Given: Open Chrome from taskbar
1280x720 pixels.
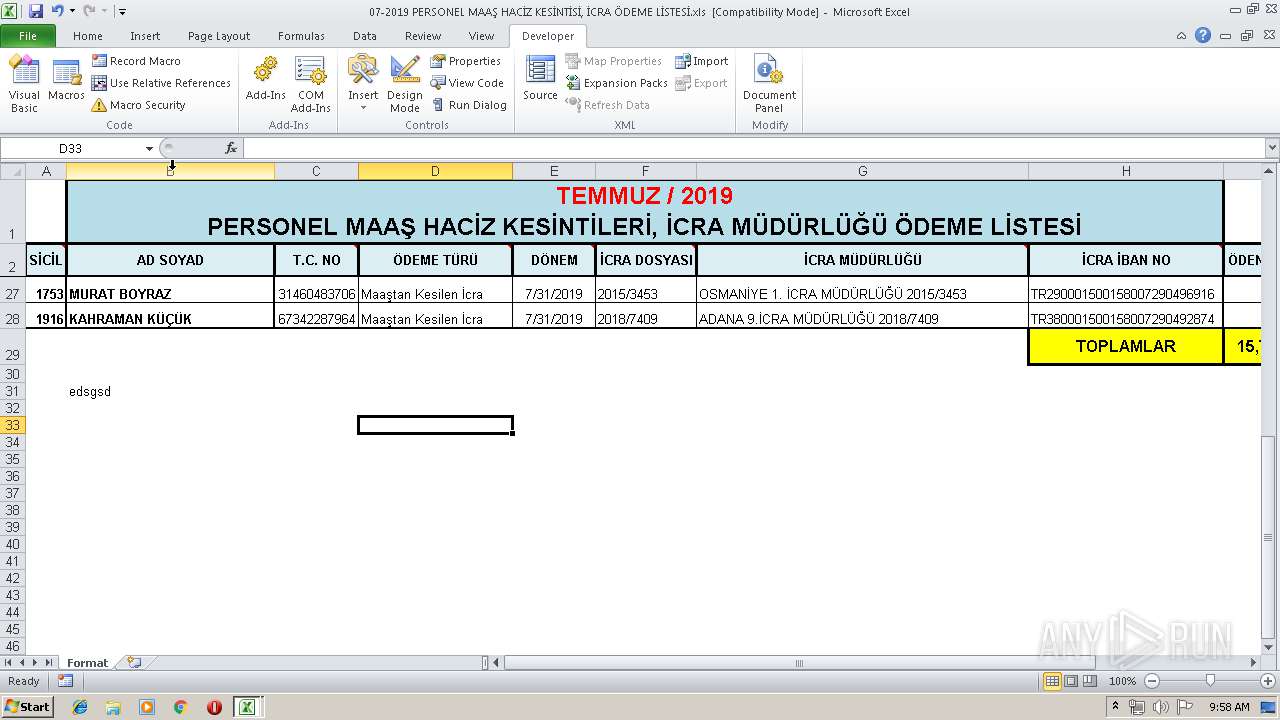Looking at the screenshot, I should [x=180, y=707].
